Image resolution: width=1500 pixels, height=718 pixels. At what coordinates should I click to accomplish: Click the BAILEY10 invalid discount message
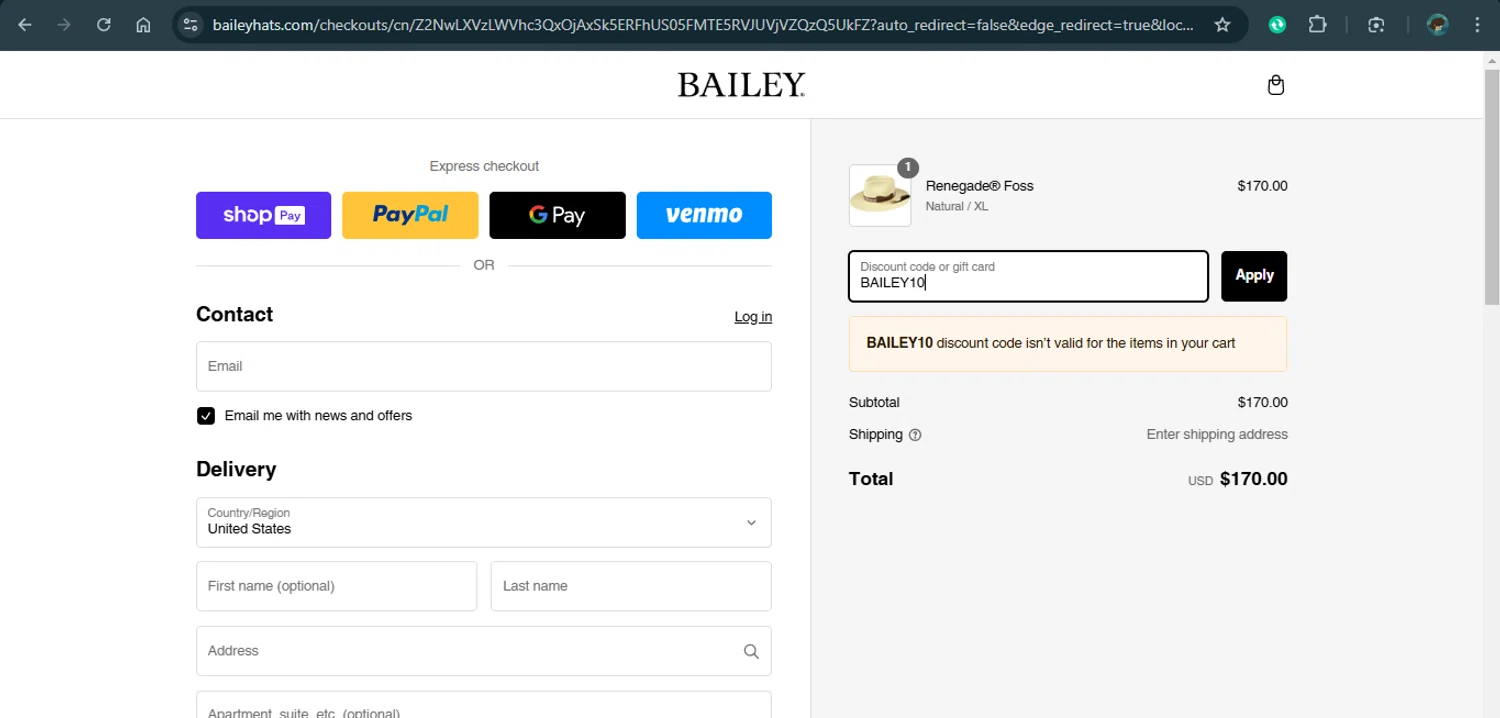pos(1068,344)
